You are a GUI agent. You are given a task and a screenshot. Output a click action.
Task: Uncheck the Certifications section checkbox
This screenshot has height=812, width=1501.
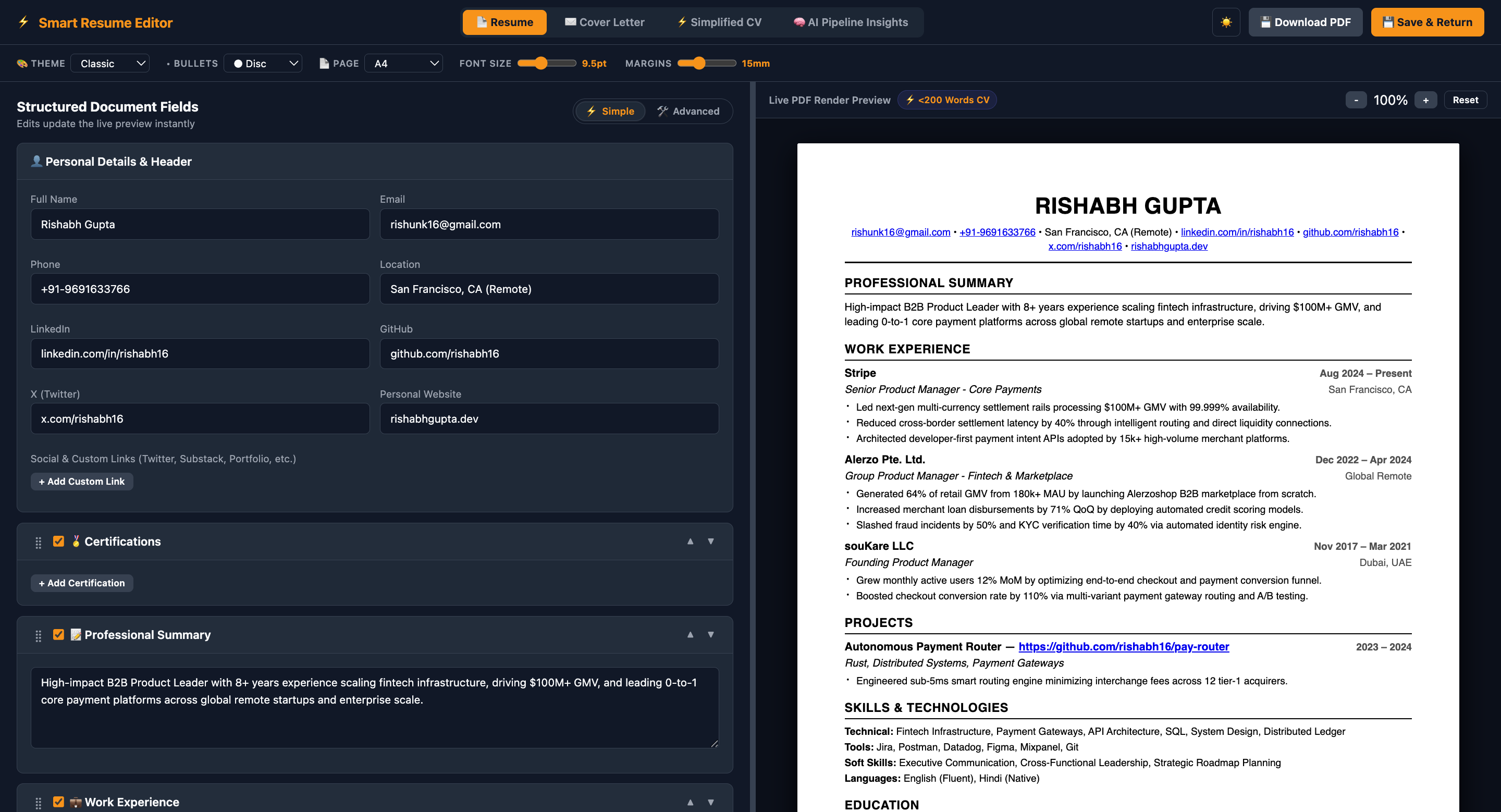(58, 541)
